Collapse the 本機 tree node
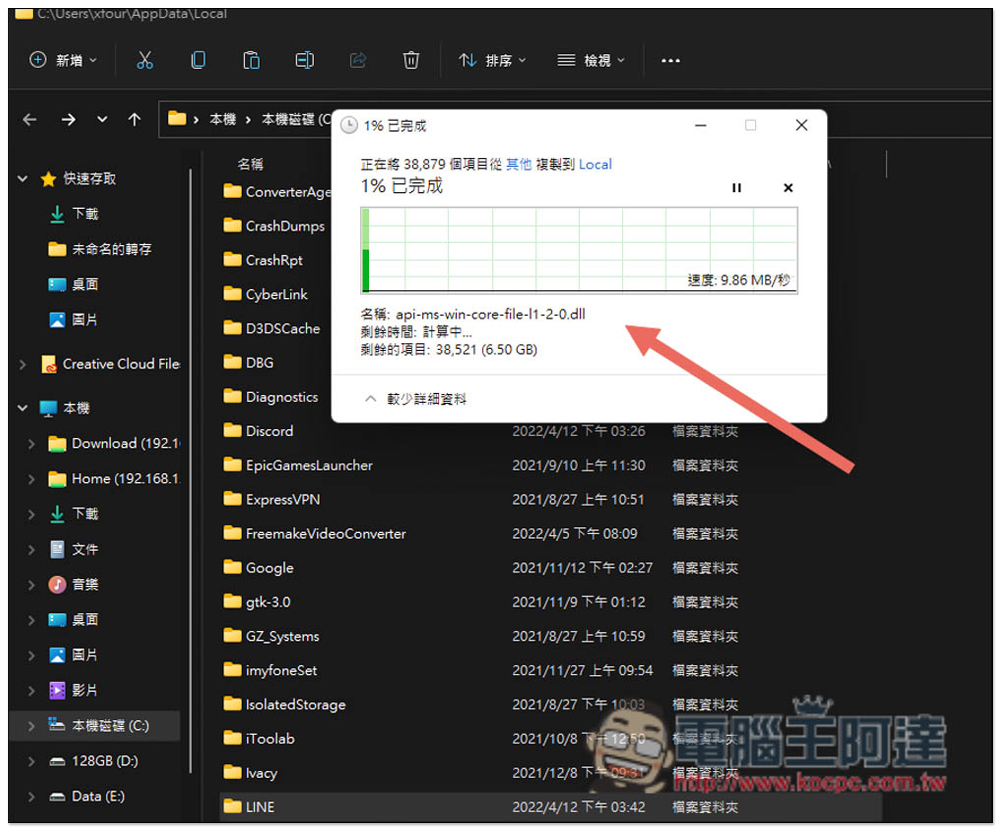The height and width of the screenshot is (832, 1000). 23,408
